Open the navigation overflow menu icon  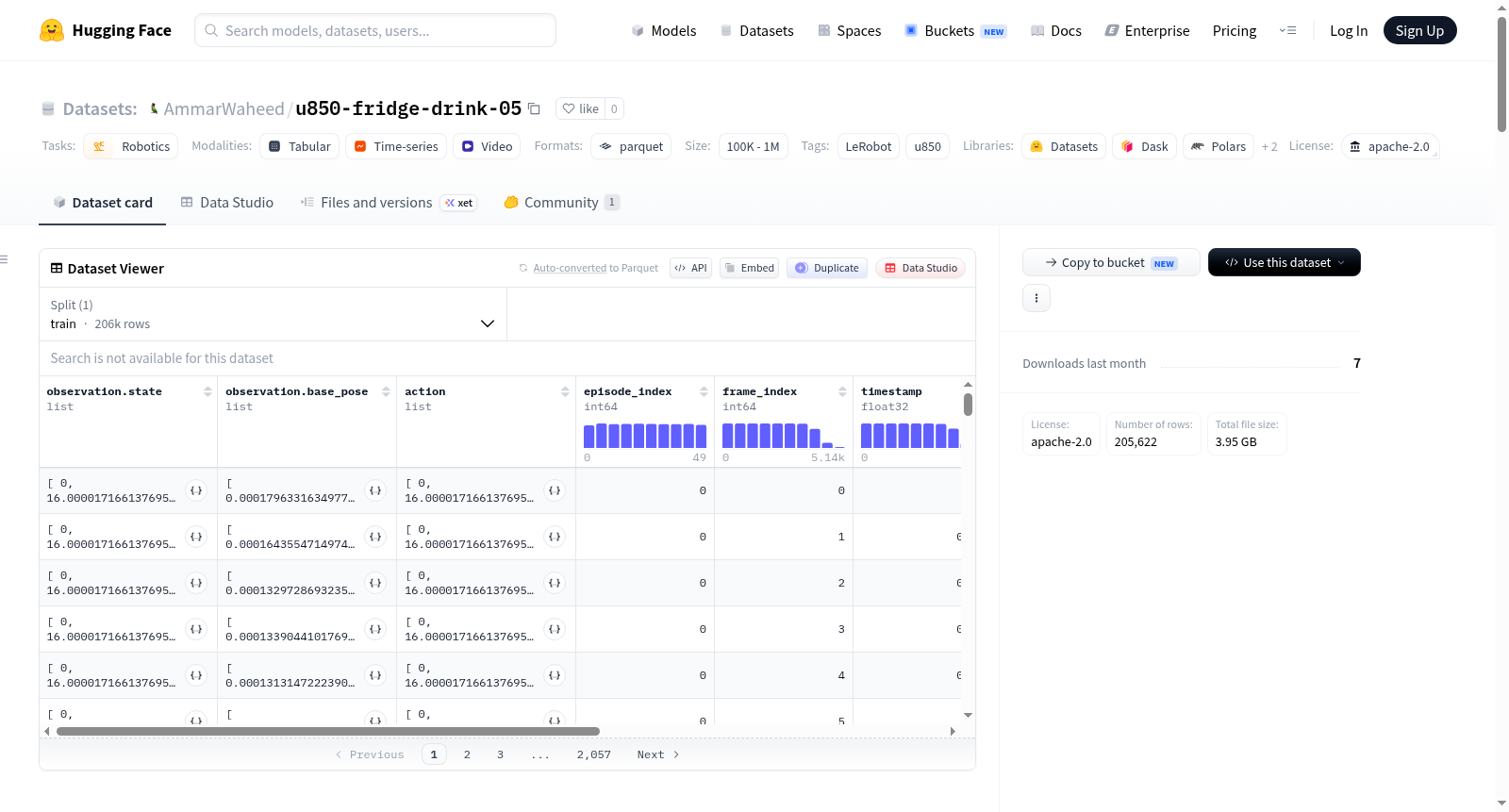(1287, 30)
